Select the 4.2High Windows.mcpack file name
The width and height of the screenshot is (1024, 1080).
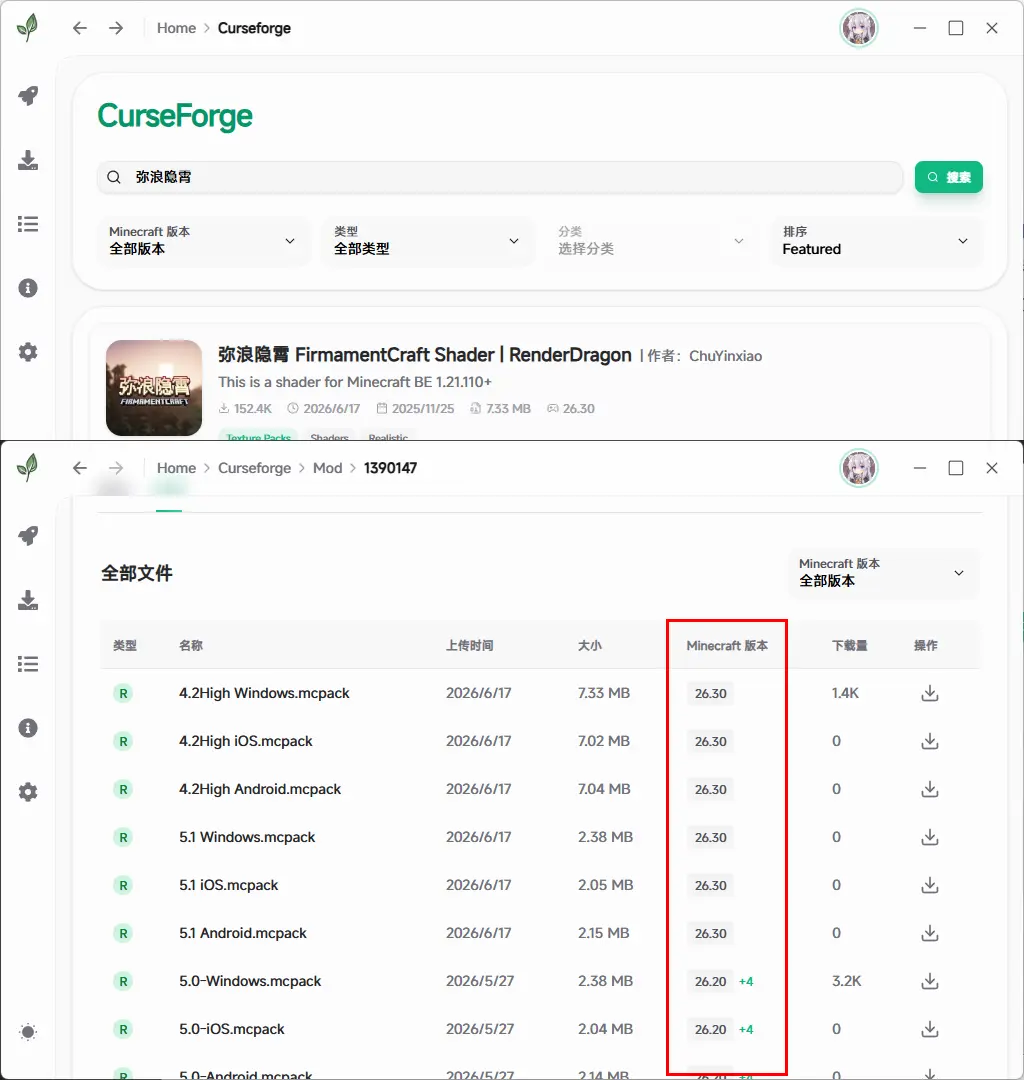click(x=264, y=693)
